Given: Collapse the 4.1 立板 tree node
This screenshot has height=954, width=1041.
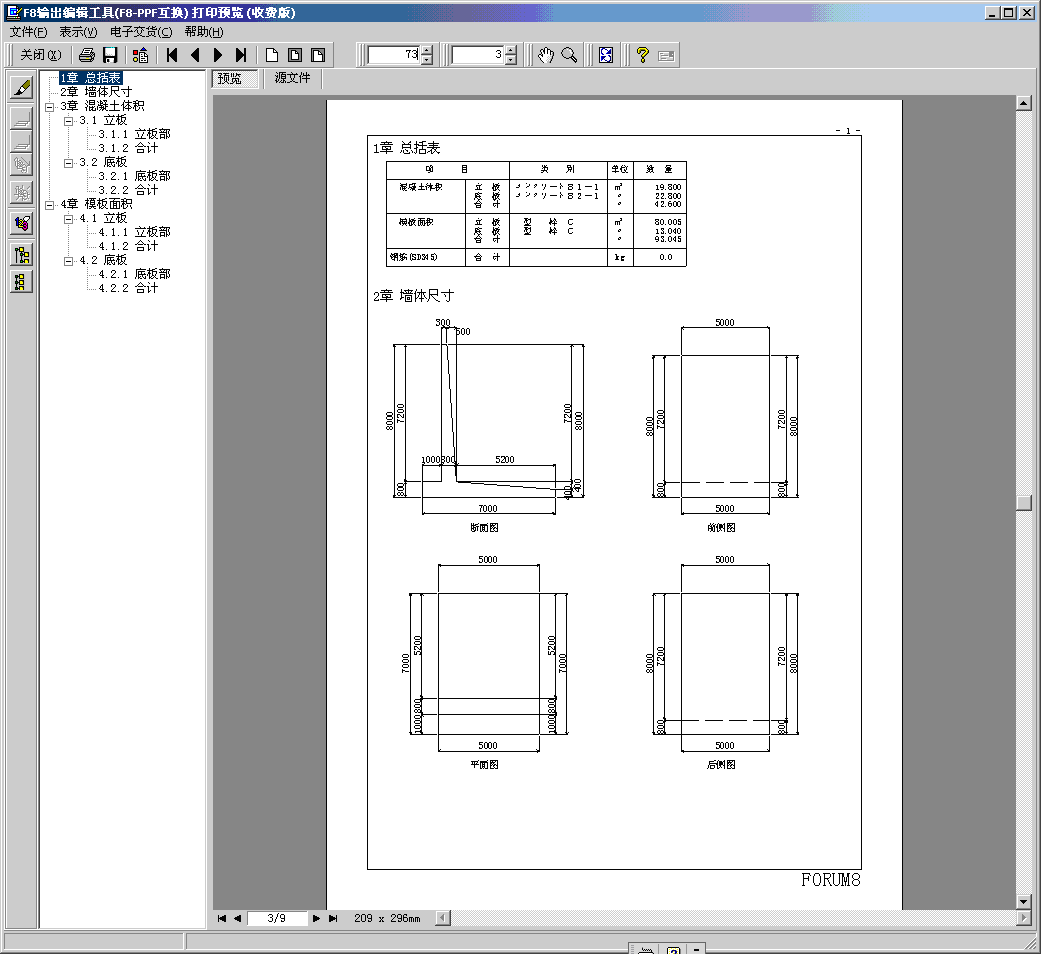Looking at the screenshot, I should [x=69, y=218].
